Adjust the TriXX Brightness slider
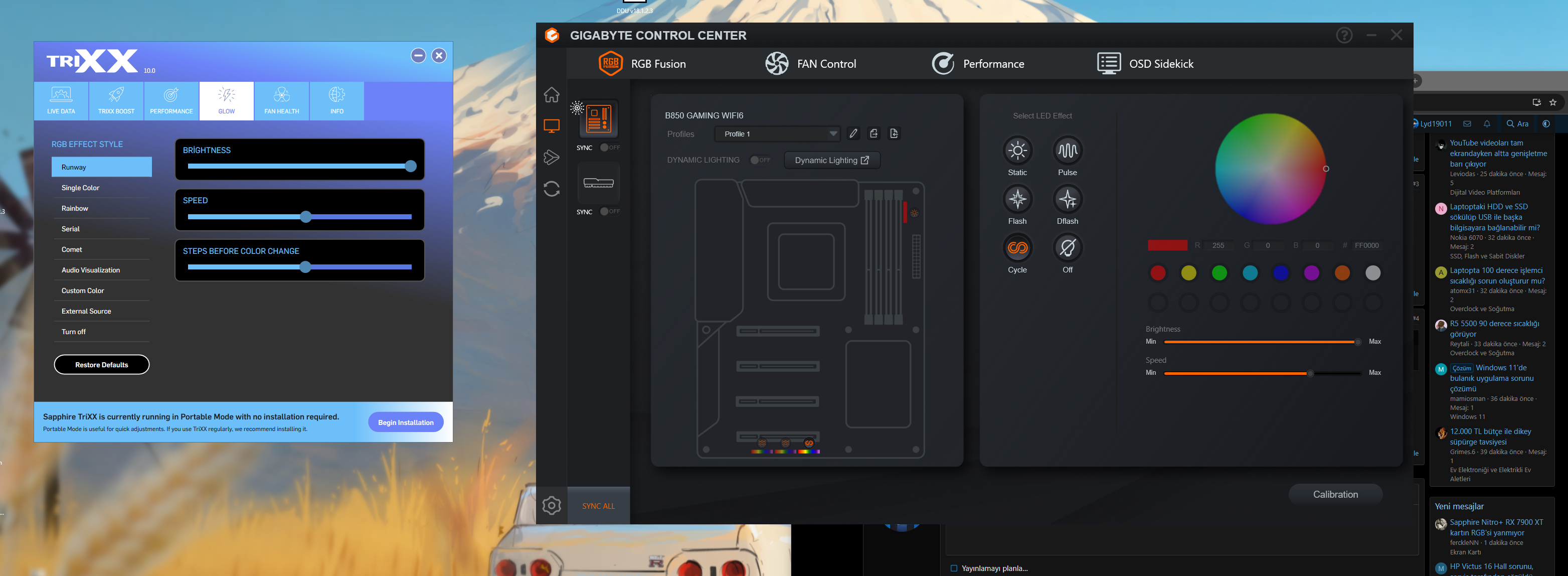 coord(299,166)
